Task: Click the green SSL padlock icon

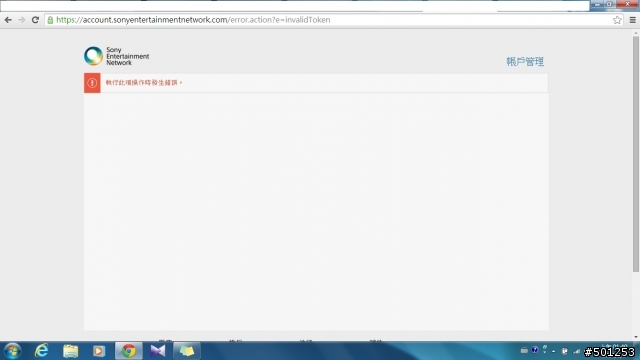Action: tap(50, 20)
